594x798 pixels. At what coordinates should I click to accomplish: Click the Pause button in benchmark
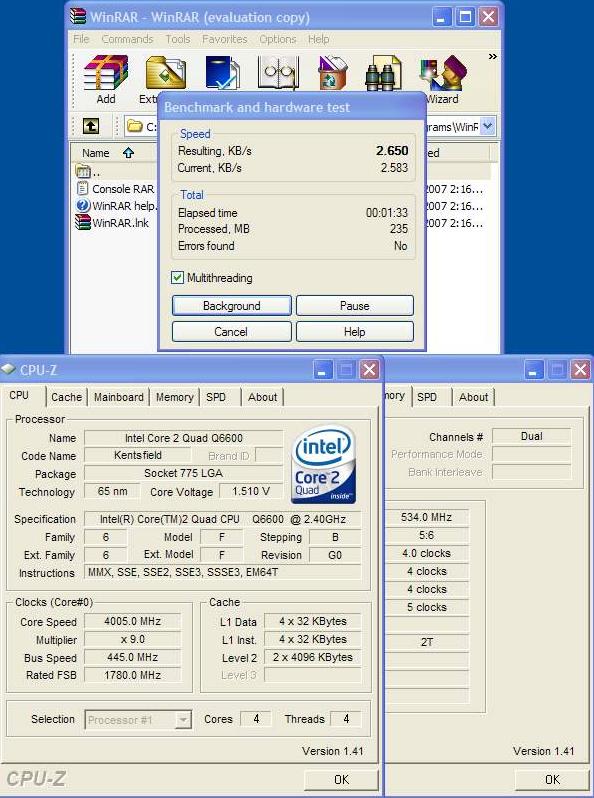coord(355,306)
